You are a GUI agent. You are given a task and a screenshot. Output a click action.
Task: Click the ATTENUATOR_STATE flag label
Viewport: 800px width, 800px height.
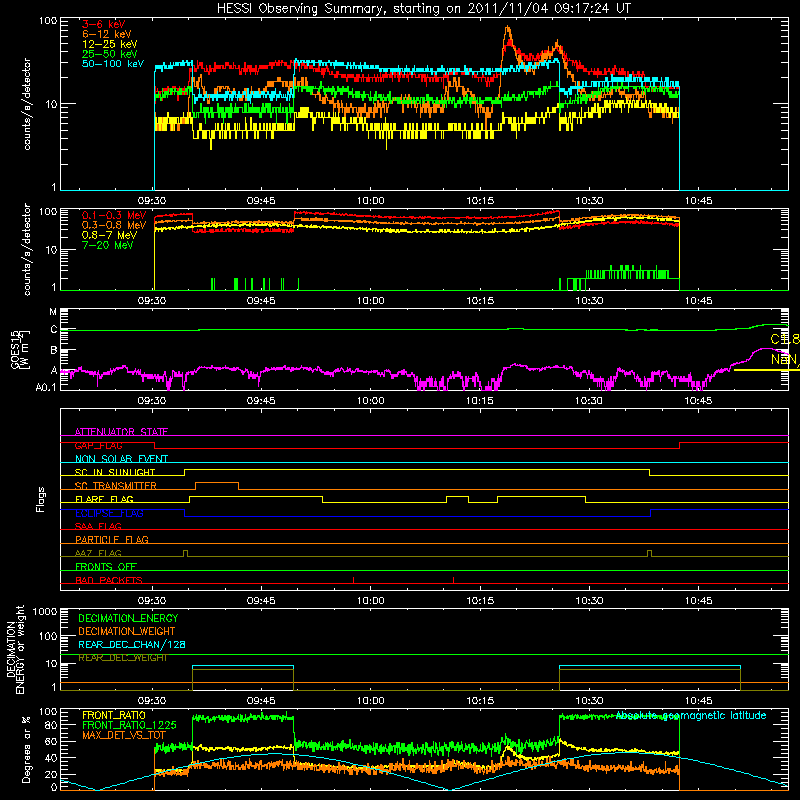coord(121,432)
